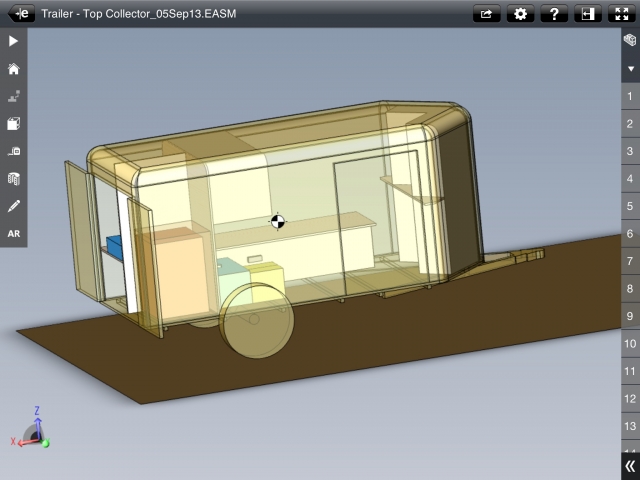Select the measure tool icon
640x480 pixels.
(13, 151)
